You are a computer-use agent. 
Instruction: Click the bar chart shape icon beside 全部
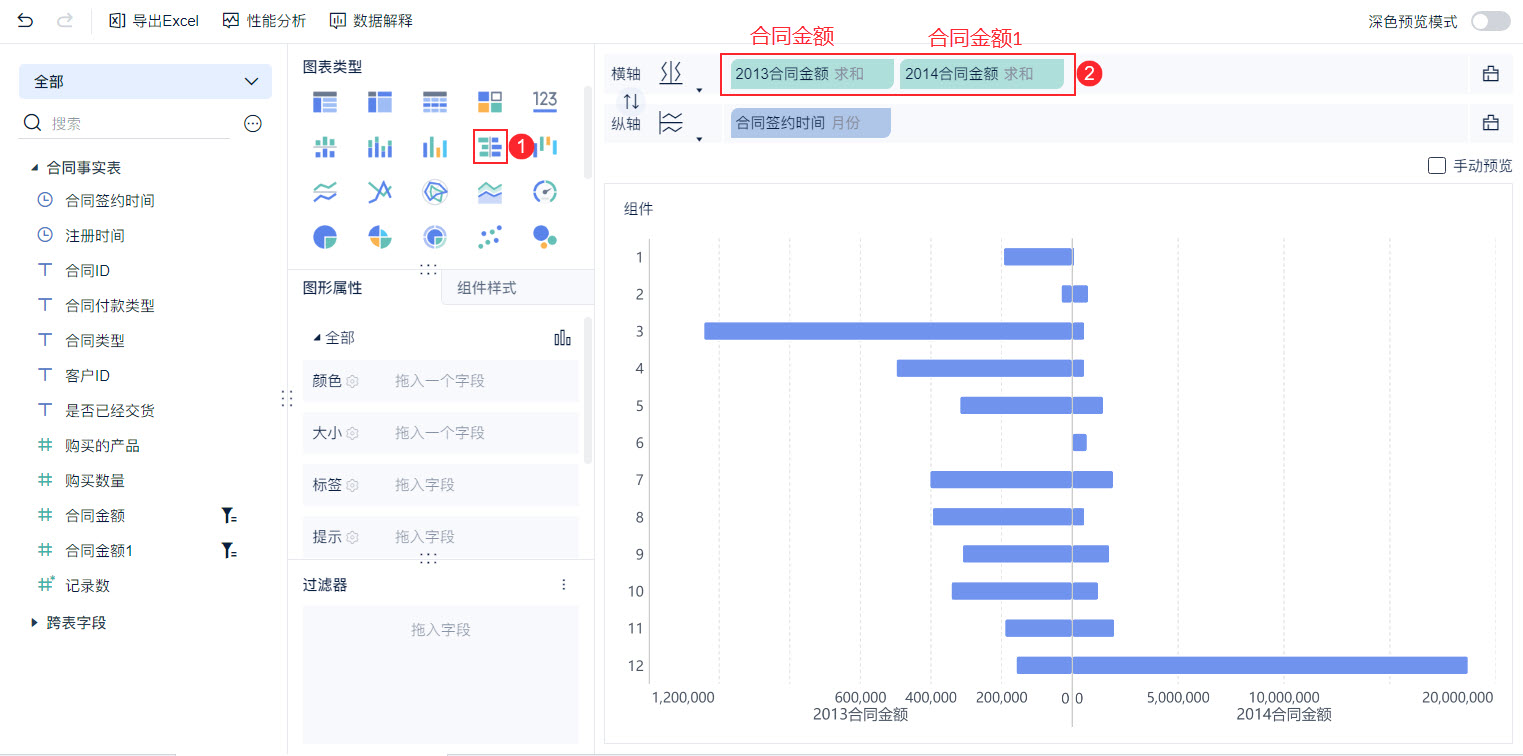coord(563,338)
